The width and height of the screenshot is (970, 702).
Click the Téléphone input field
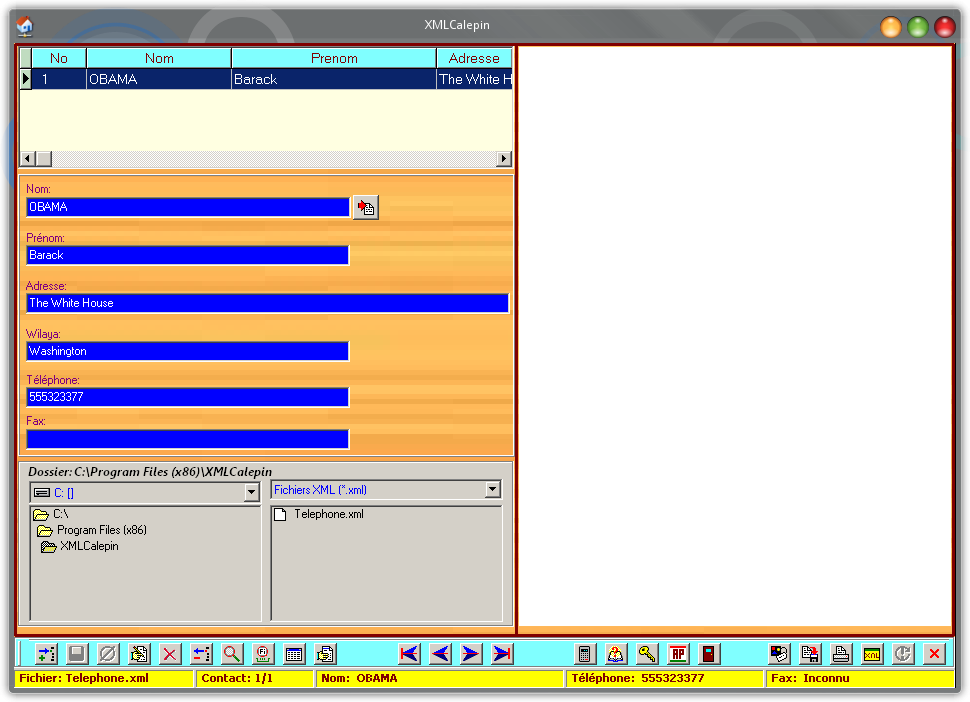click(x=187, y=397)
